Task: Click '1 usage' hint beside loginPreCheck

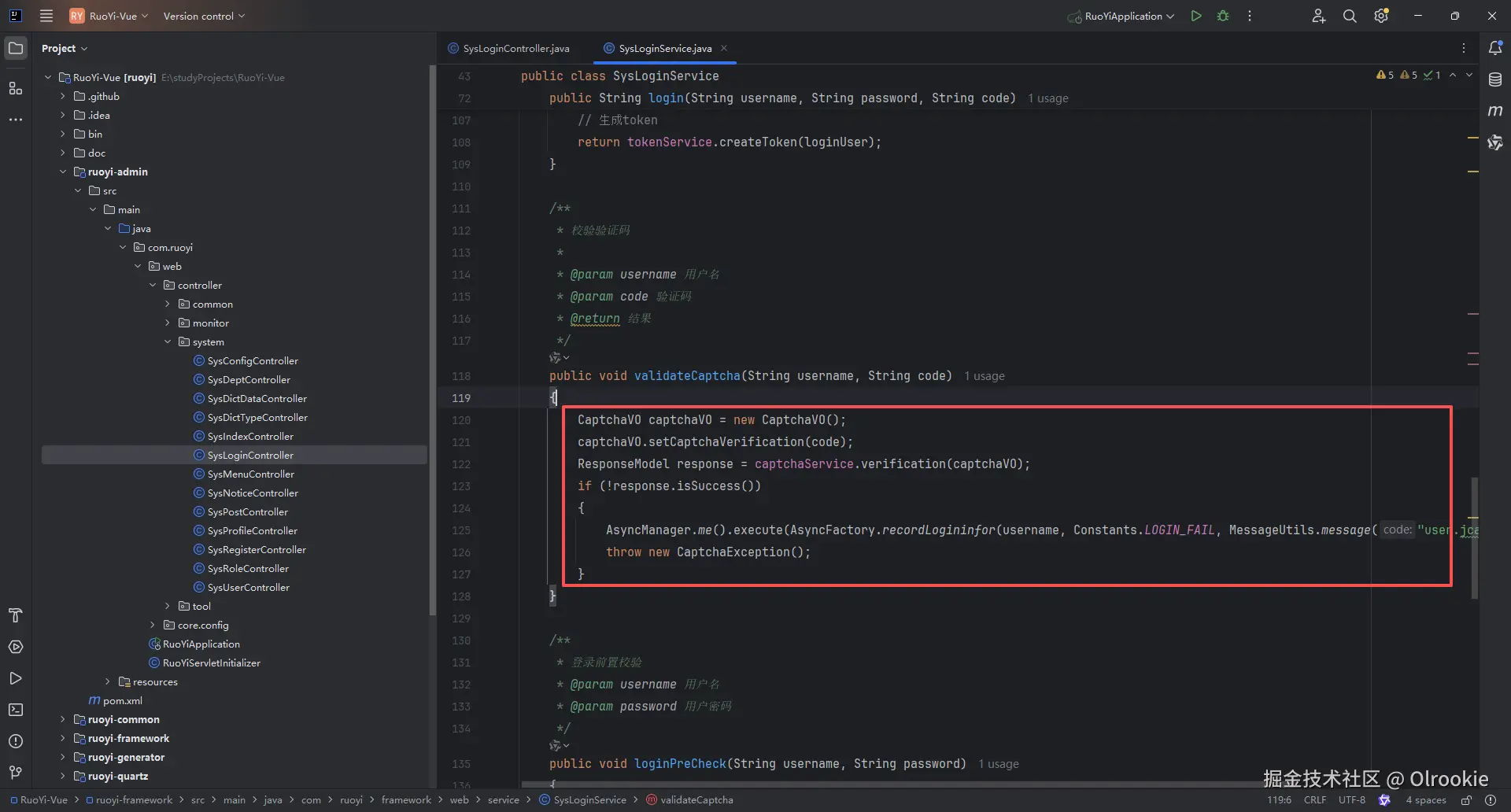Action: [999, 764]
